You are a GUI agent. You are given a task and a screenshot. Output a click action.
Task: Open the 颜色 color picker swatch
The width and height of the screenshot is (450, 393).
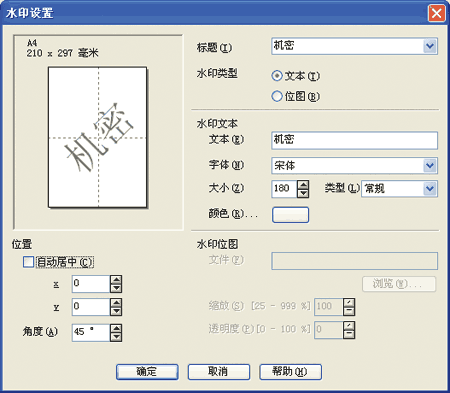(290, 215)
